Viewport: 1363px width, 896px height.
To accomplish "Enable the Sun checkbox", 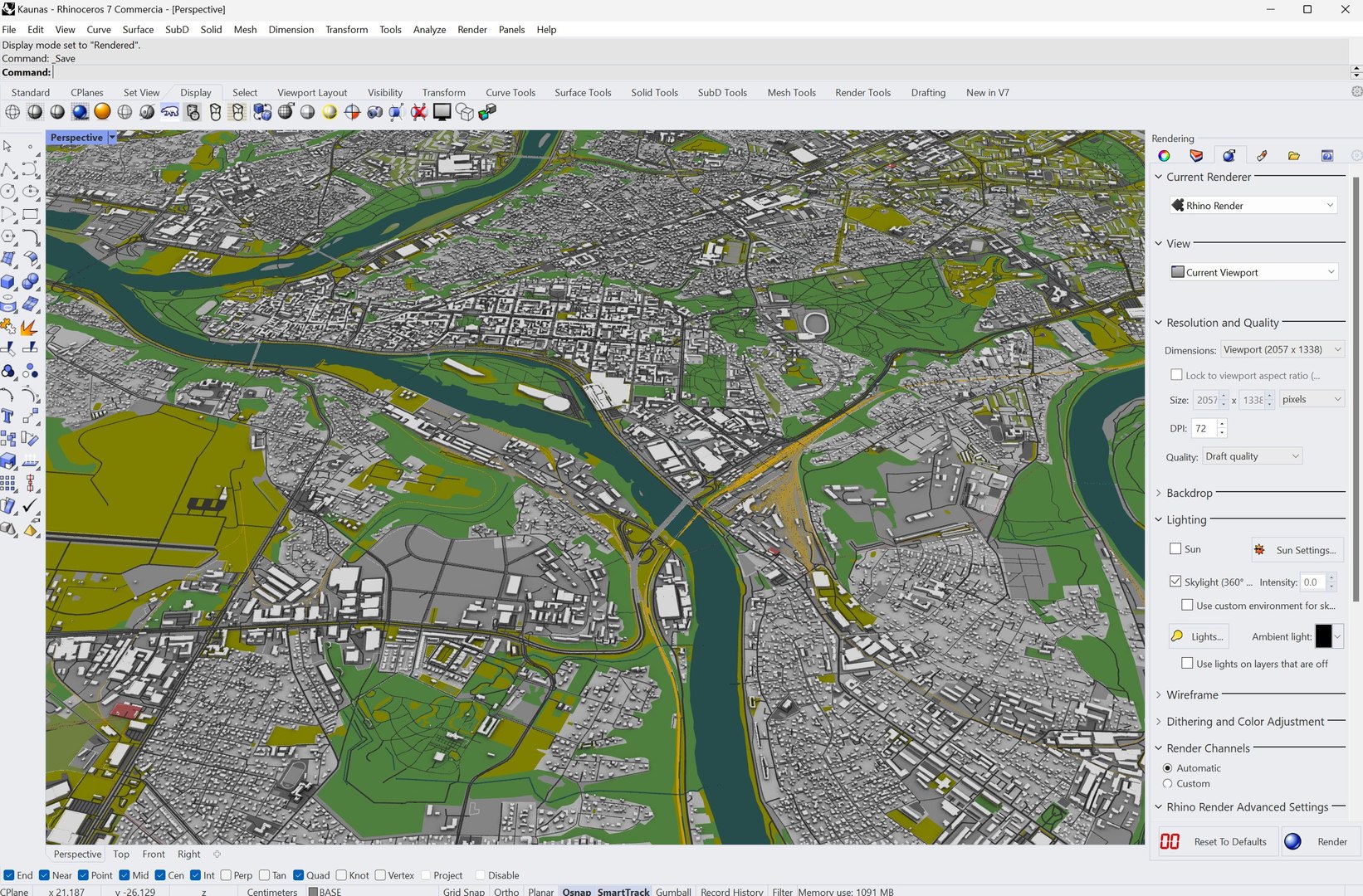I will pos(1175,549).
